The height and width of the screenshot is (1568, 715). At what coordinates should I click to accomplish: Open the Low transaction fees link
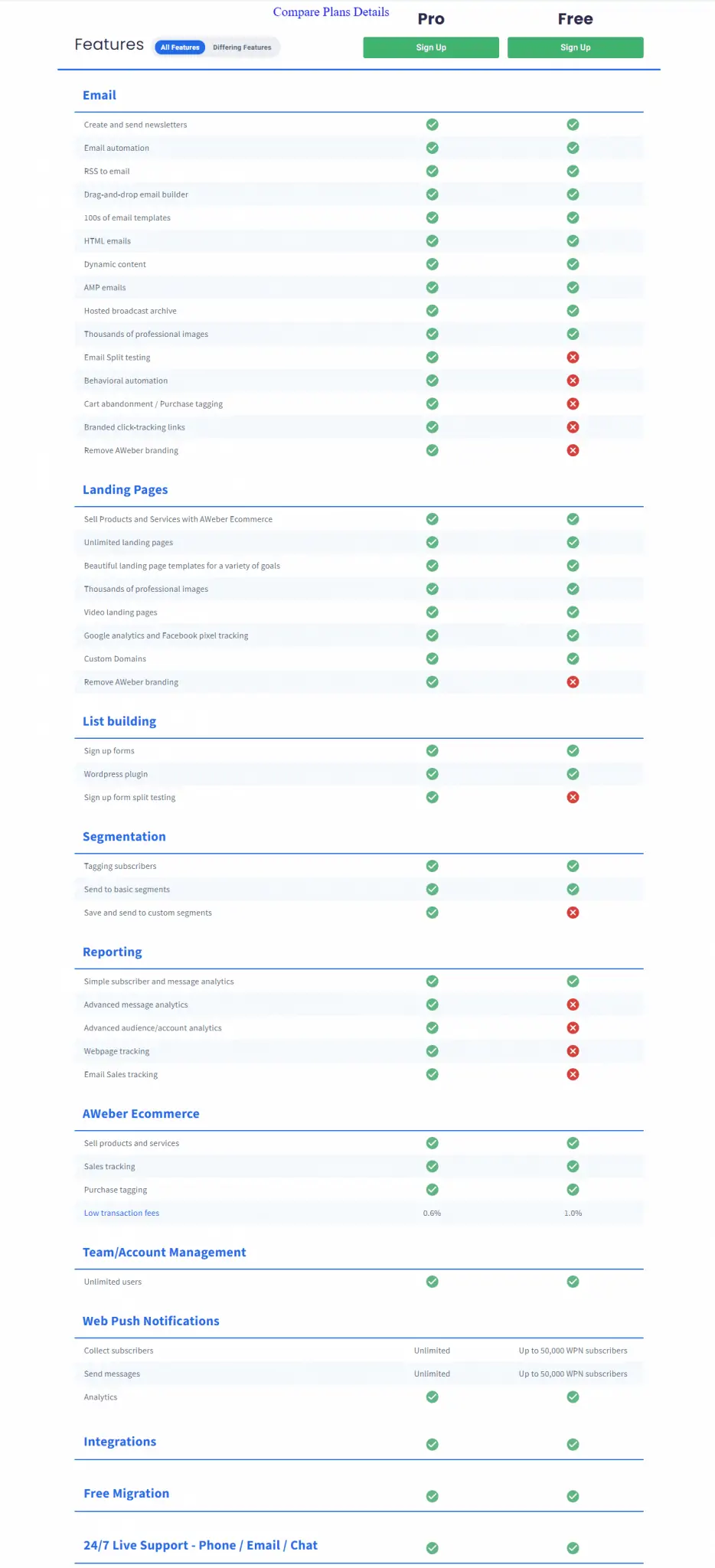122,1213
